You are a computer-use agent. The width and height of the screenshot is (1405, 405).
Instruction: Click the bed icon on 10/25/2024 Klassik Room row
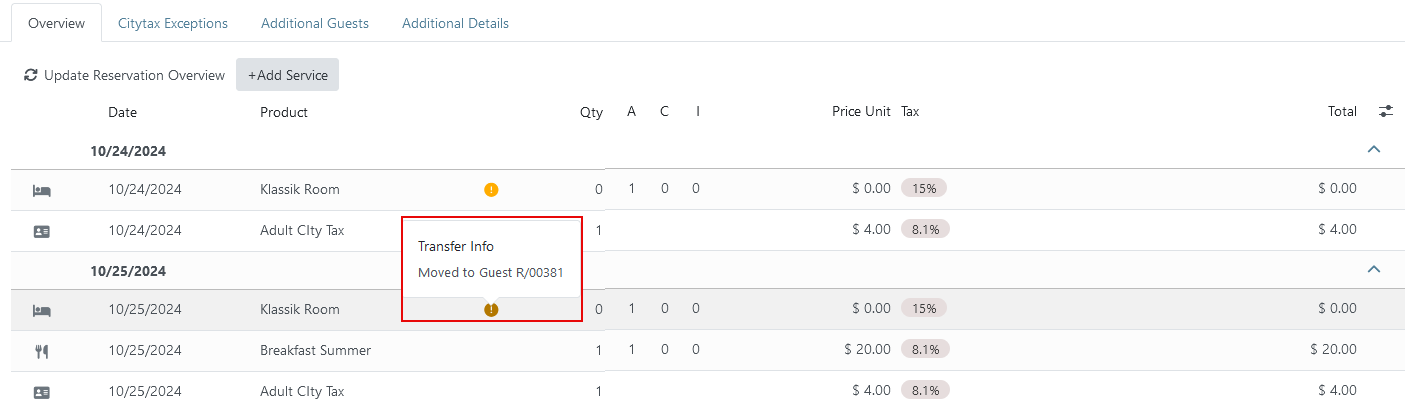42,310
